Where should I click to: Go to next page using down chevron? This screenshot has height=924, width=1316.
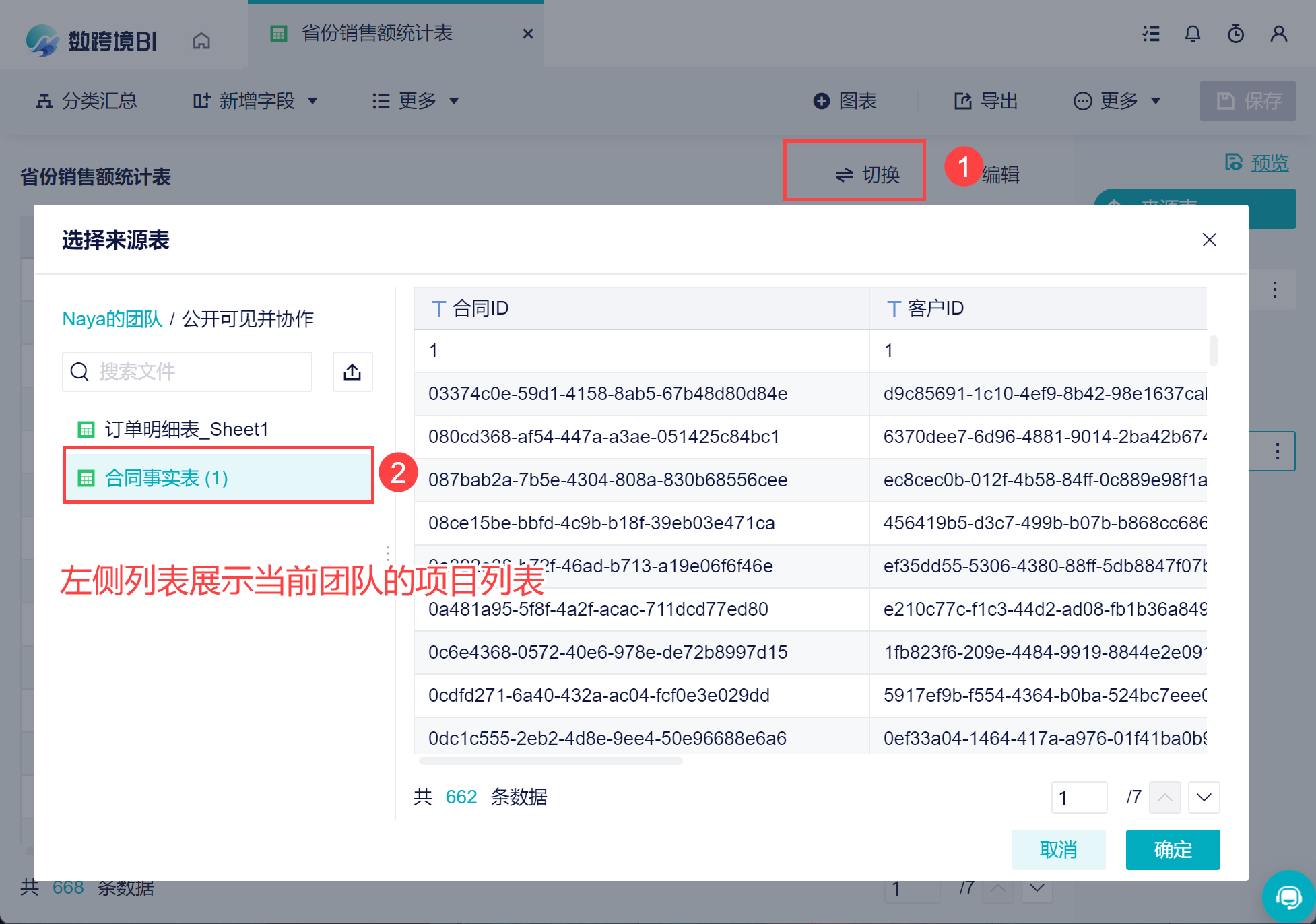[1204, 797]
